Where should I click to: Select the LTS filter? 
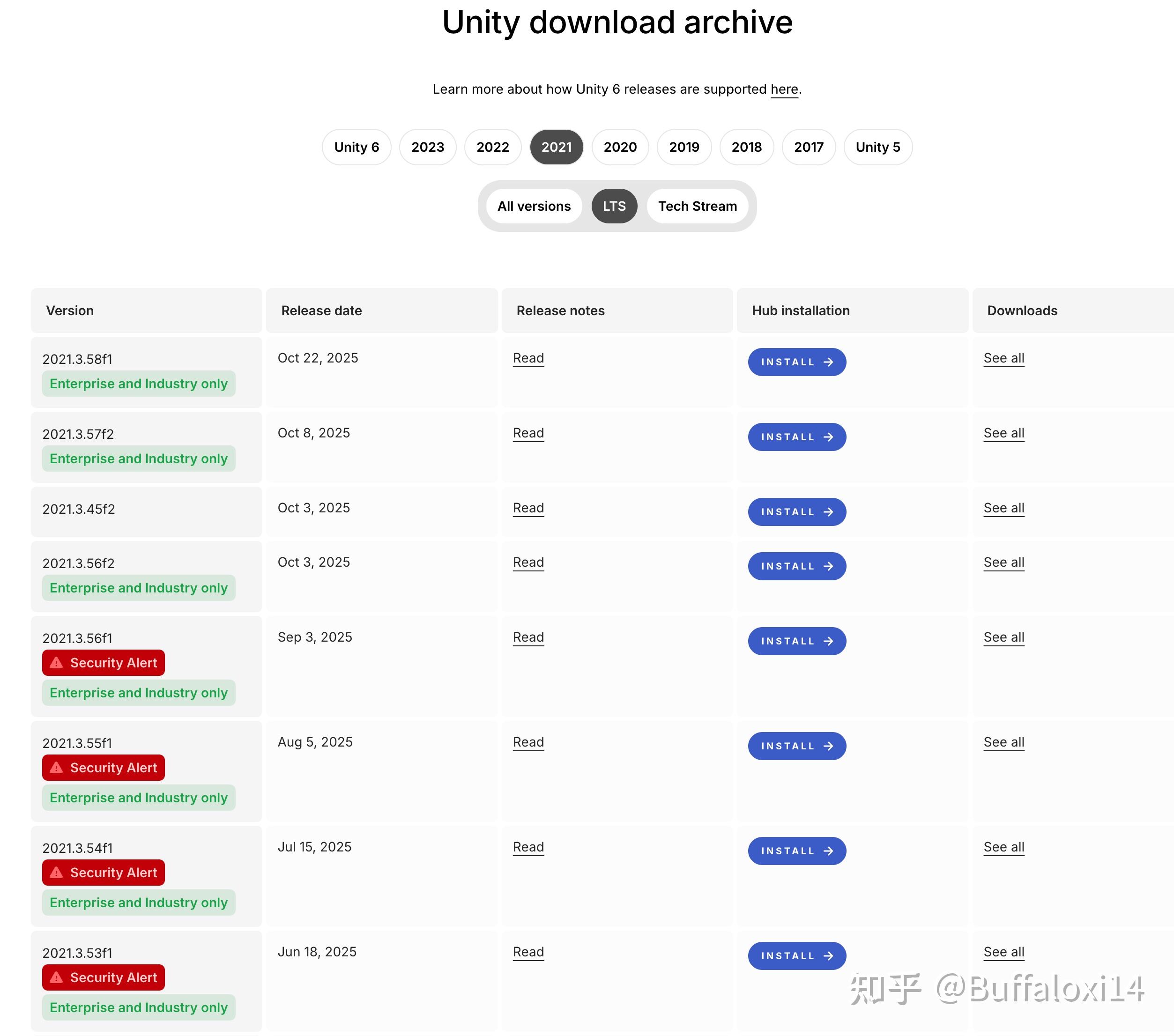click(614, 206)
